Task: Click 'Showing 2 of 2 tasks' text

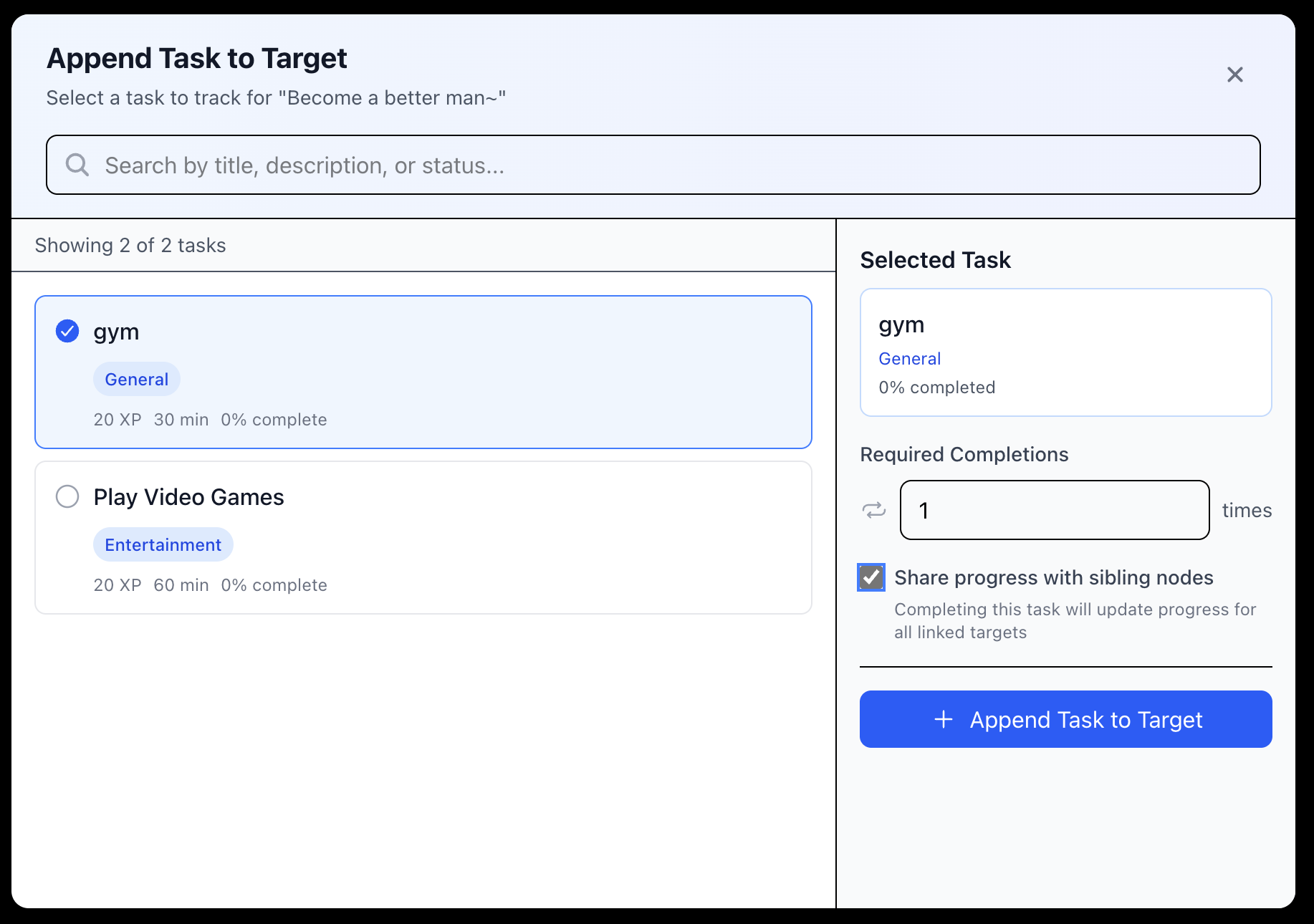Action: (130, 245)
